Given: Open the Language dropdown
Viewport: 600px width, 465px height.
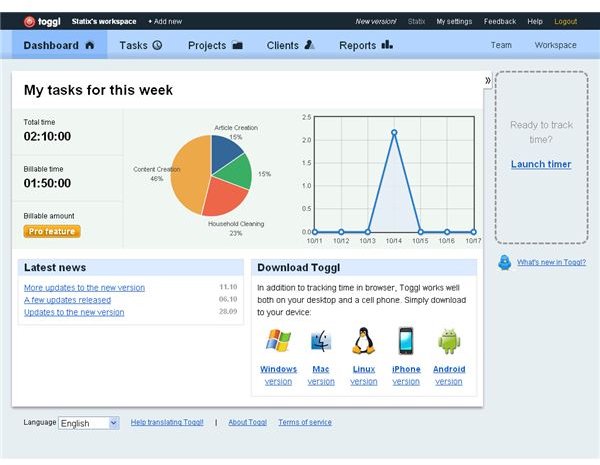Looking at the screenshot, I should [89, 423].
